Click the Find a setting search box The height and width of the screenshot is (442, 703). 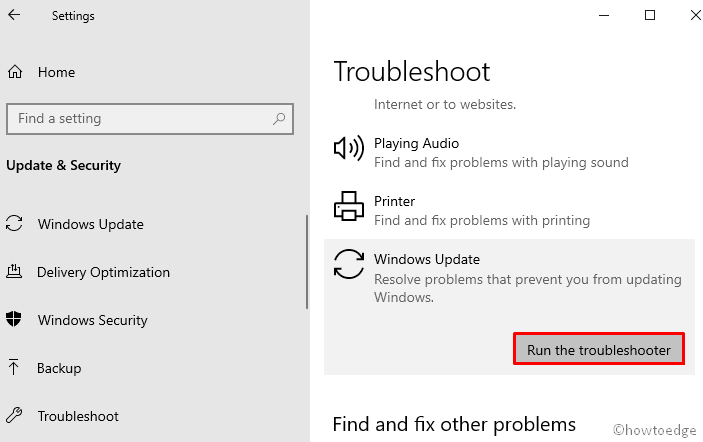click(140, 119)
